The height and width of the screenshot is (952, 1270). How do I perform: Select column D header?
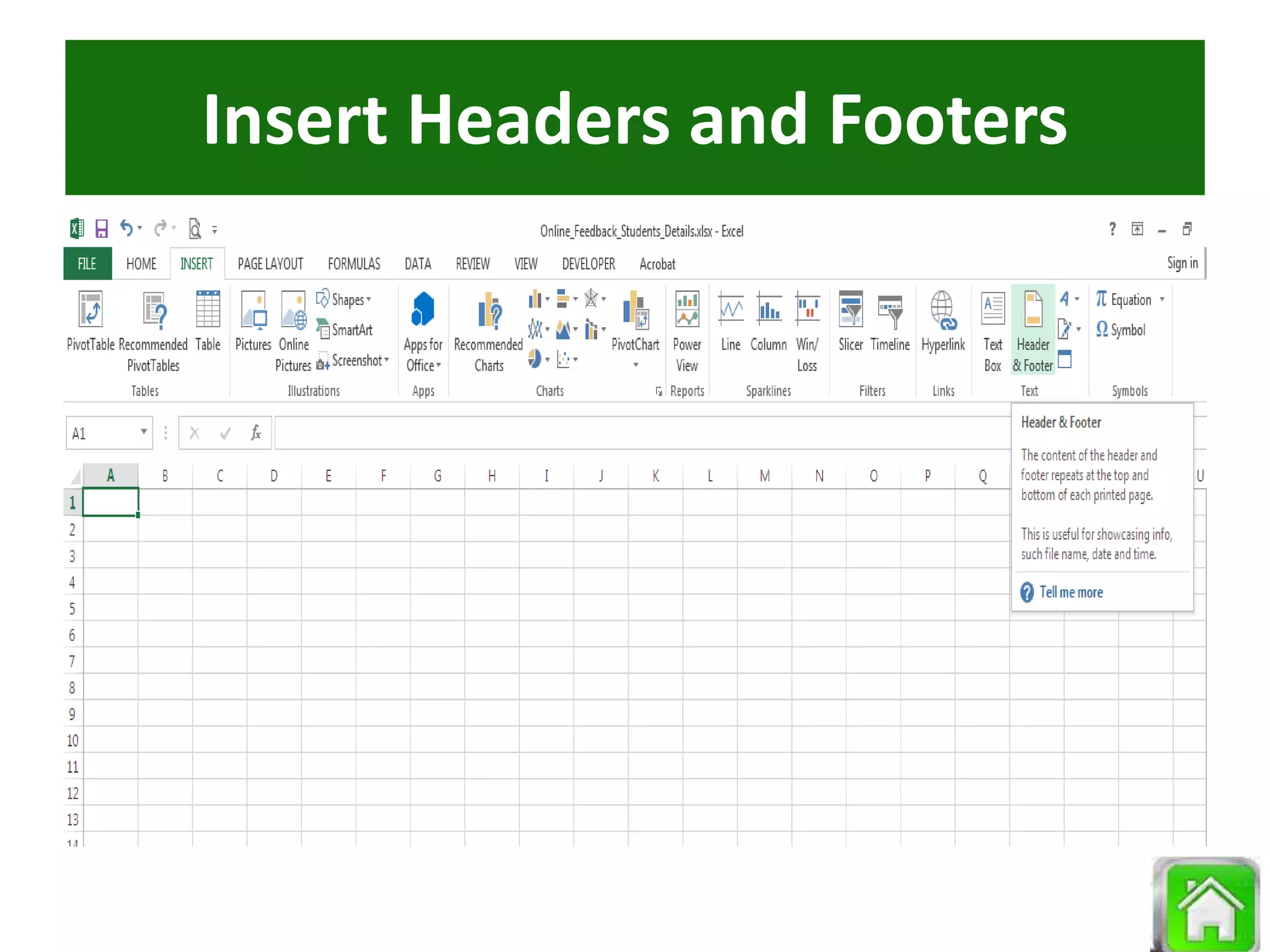click(x=273, y=476)
